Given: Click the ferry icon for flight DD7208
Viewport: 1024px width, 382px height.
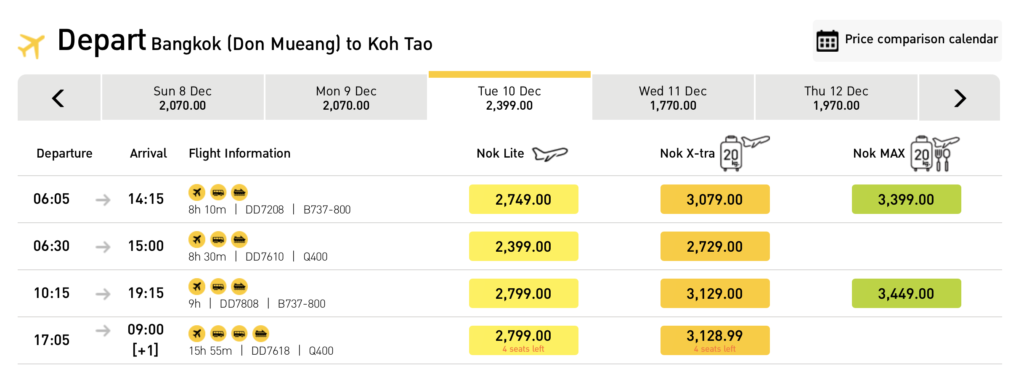Looking at the screenshot, I should click(x=240, y=192).
